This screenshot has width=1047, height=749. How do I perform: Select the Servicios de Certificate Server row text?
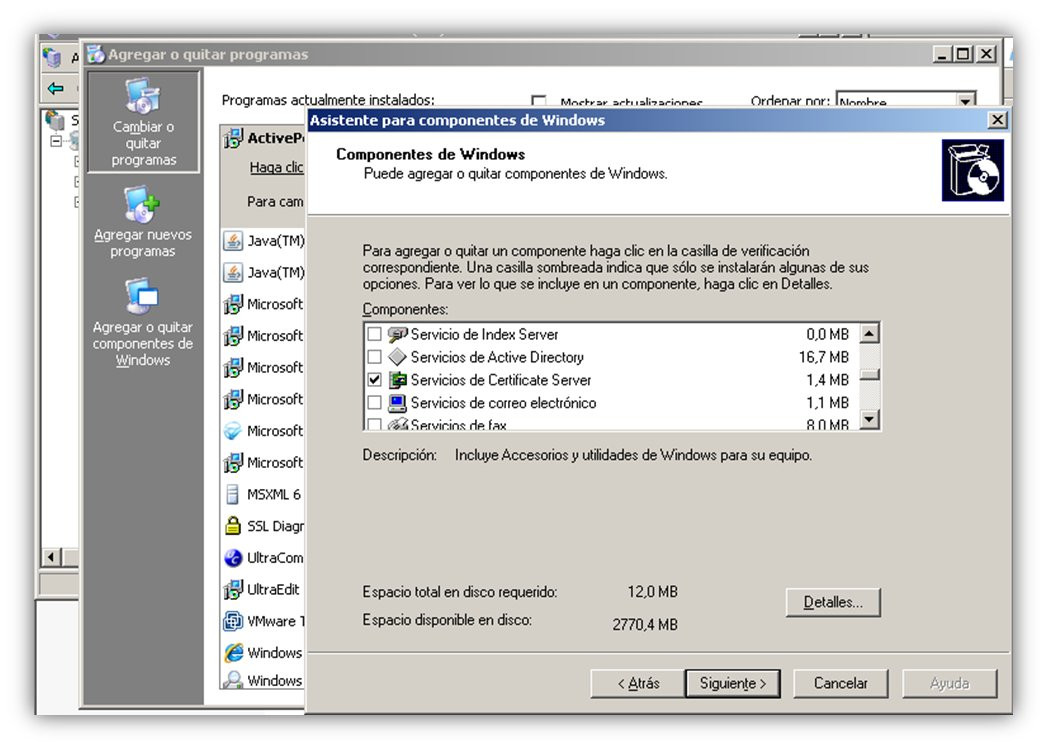501,380
